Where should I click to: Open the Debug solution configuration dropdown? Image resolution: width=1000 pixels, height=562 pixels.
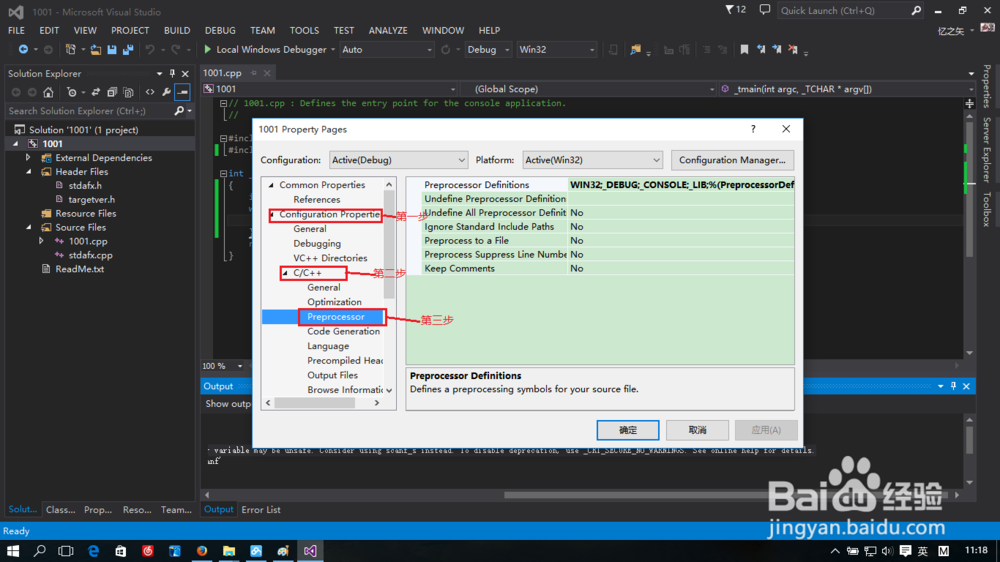[488, 50]
